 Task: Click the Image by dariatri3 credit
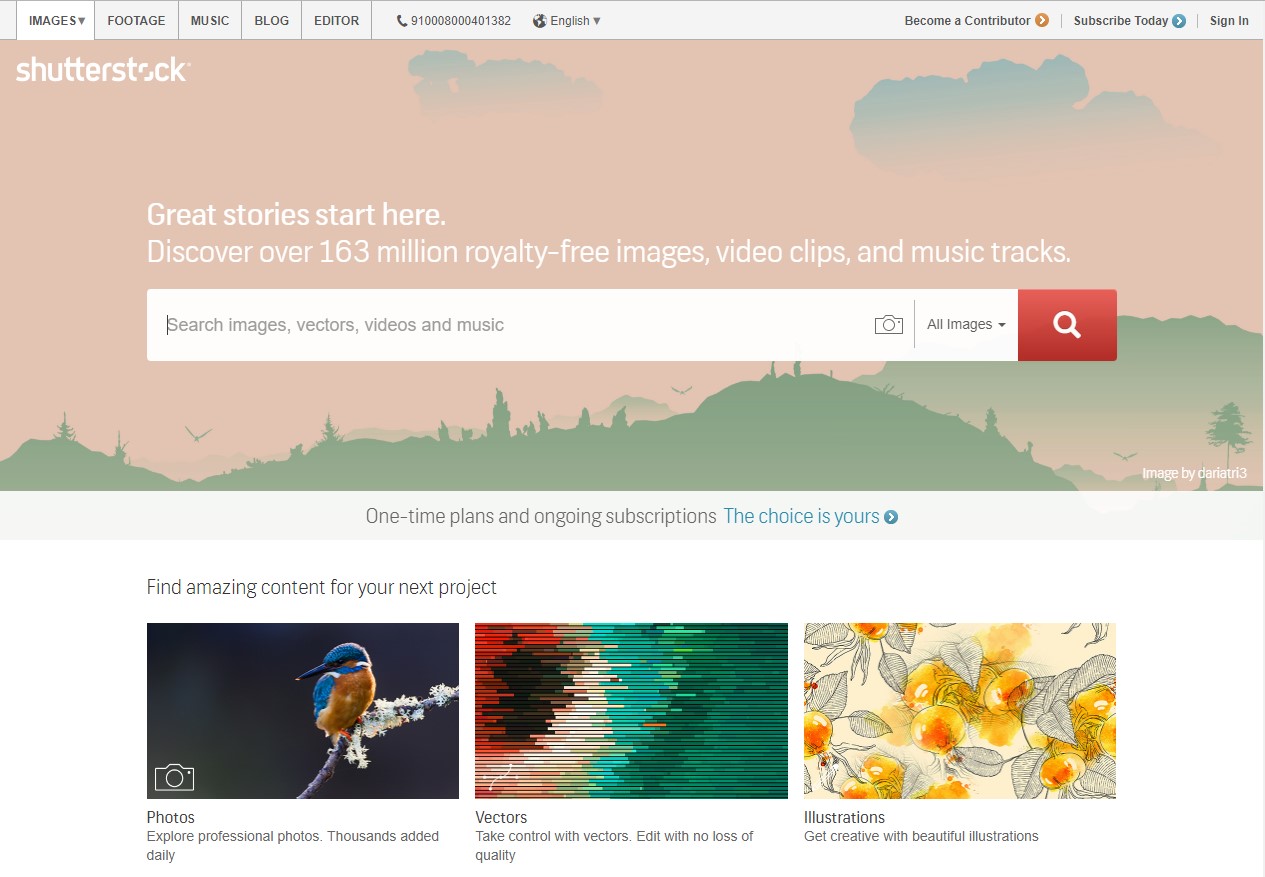(x=1194, y=473)
